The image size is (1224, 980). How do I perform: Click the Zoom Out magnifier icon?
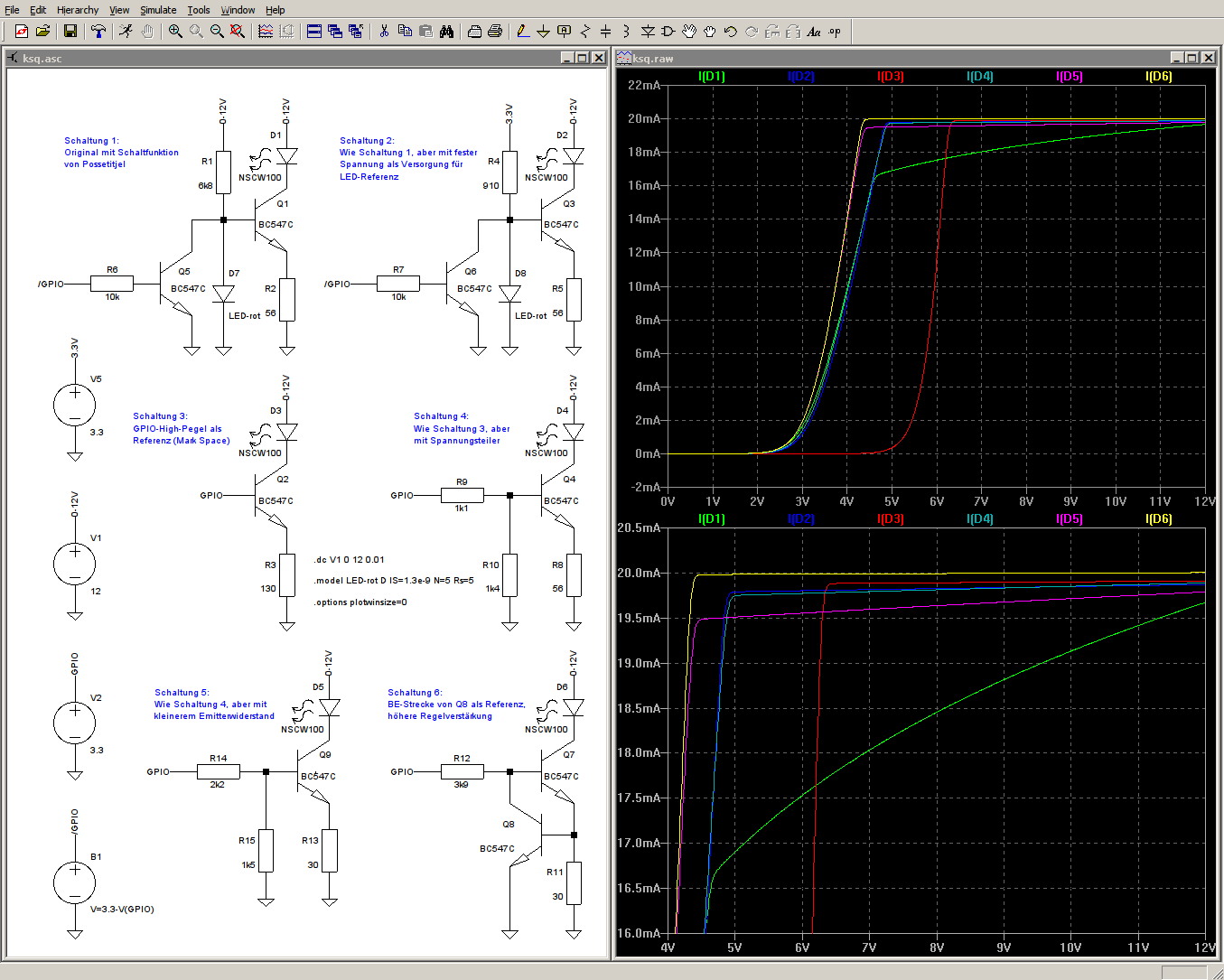217,32
